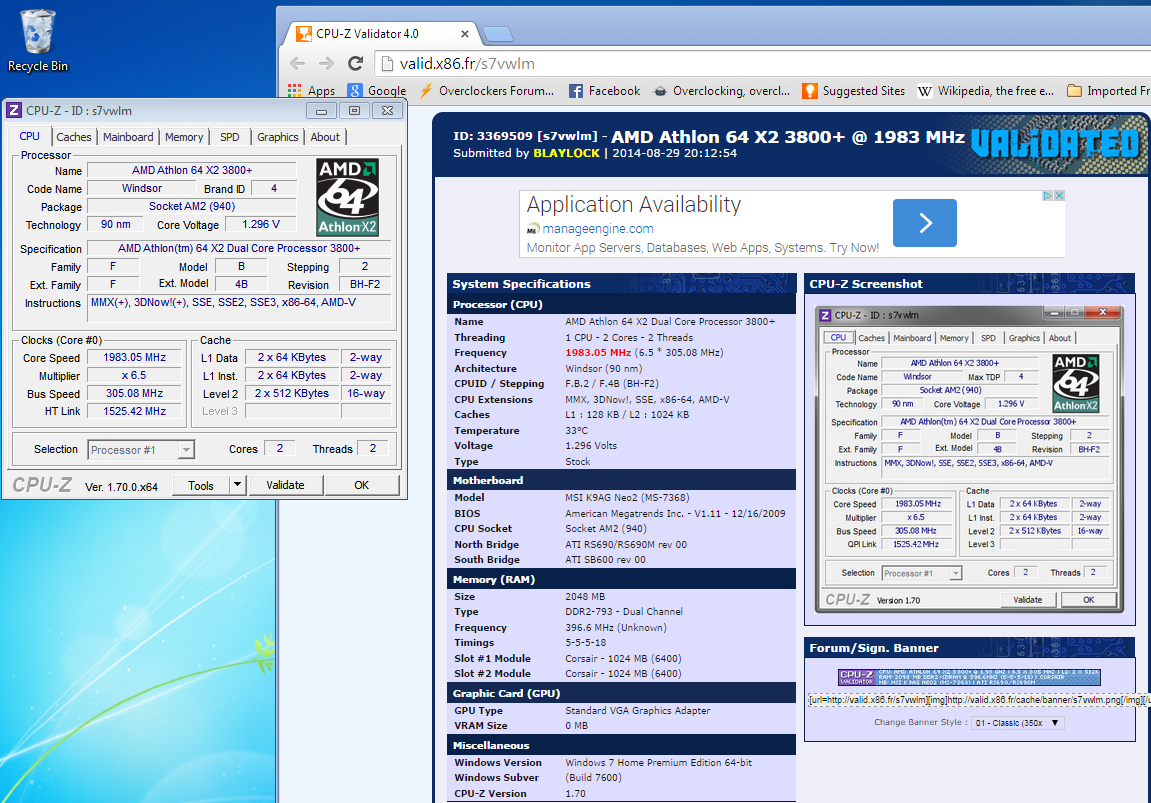Click the red 1983.05 MHz frequency on the page
Screen dimensions: 1151x803
pos(598,353)
